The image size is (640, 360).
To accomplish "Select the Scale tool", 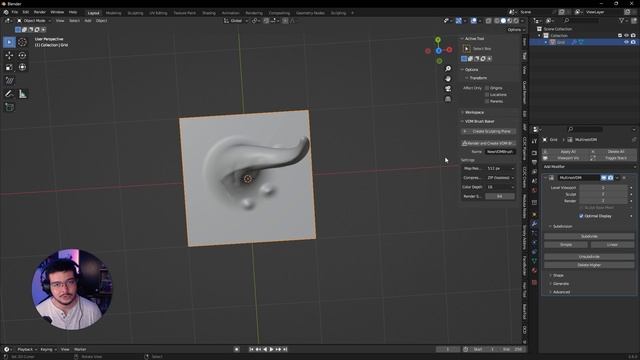I will (x=9, y=67).
